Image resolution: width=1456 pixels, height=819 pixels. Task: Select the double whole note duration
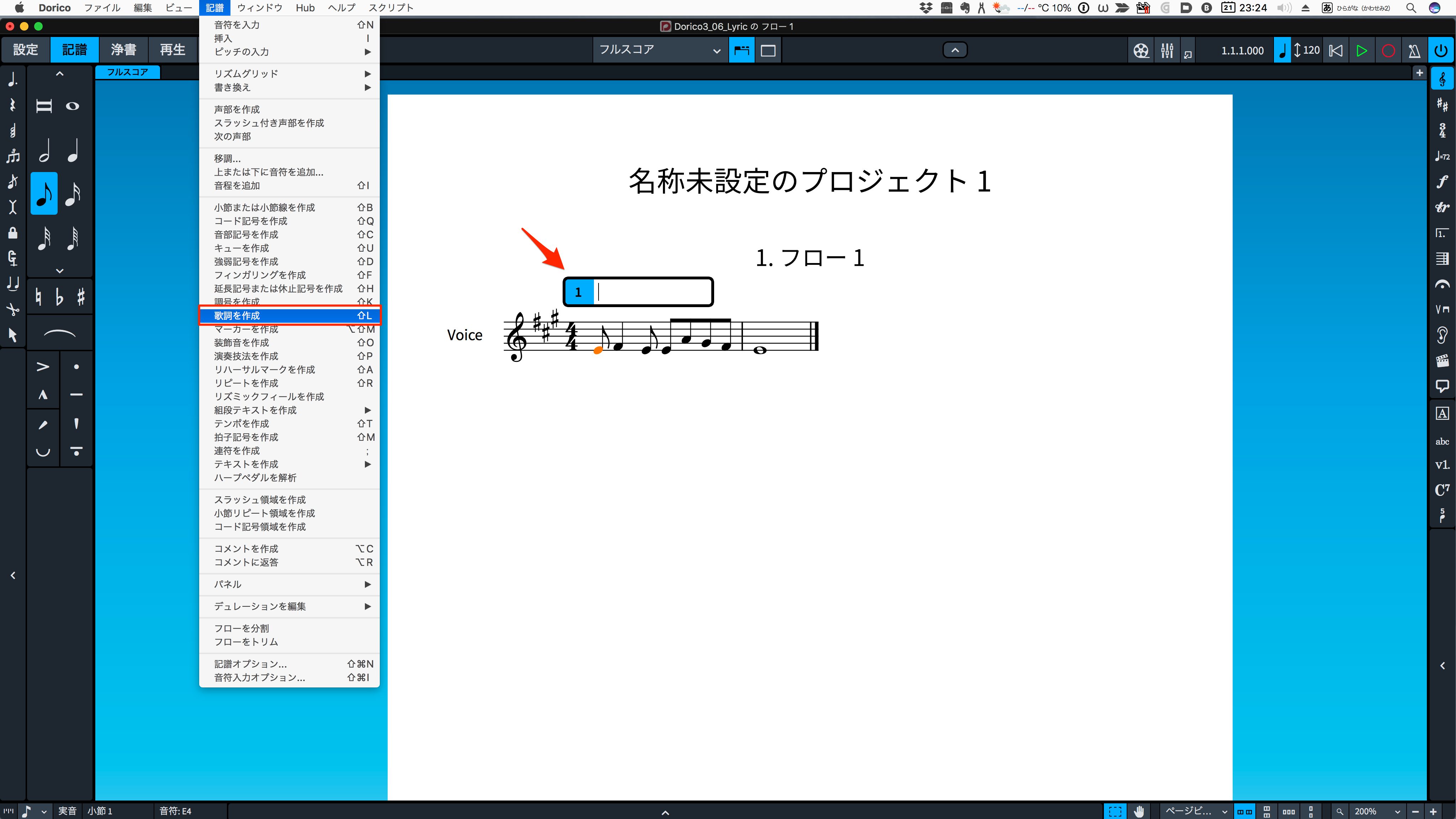pos(44,106)
